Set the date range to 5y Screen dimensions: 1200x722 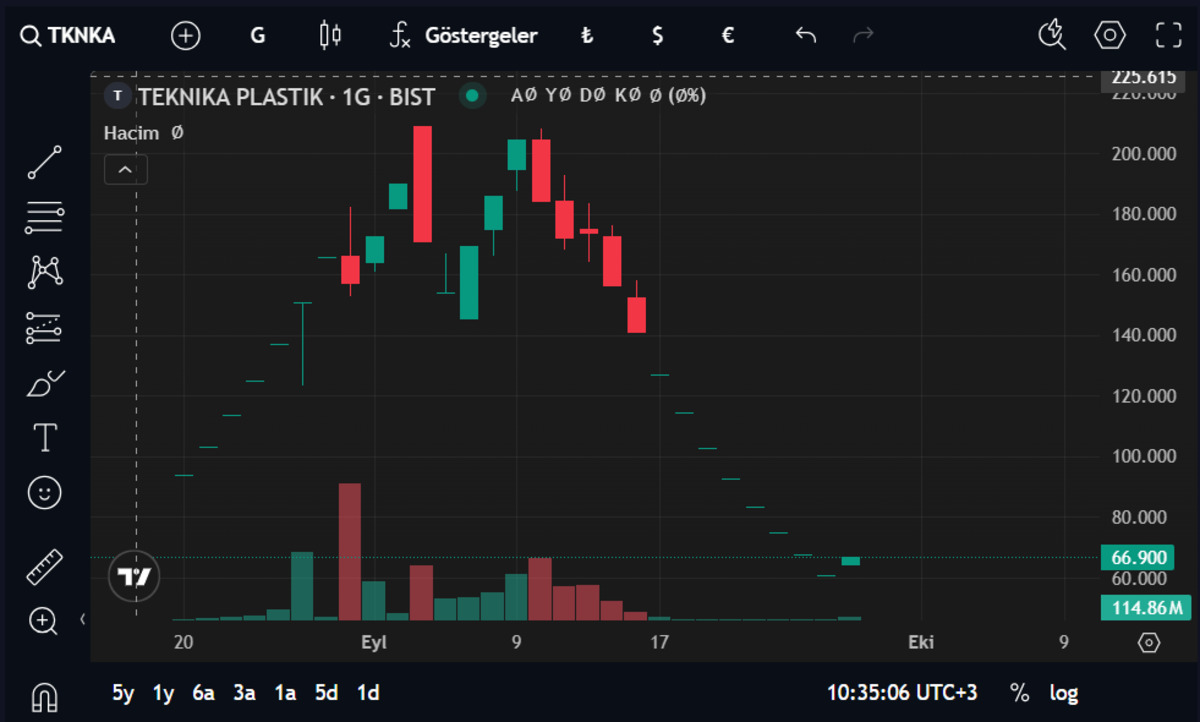tap(123, 692)
